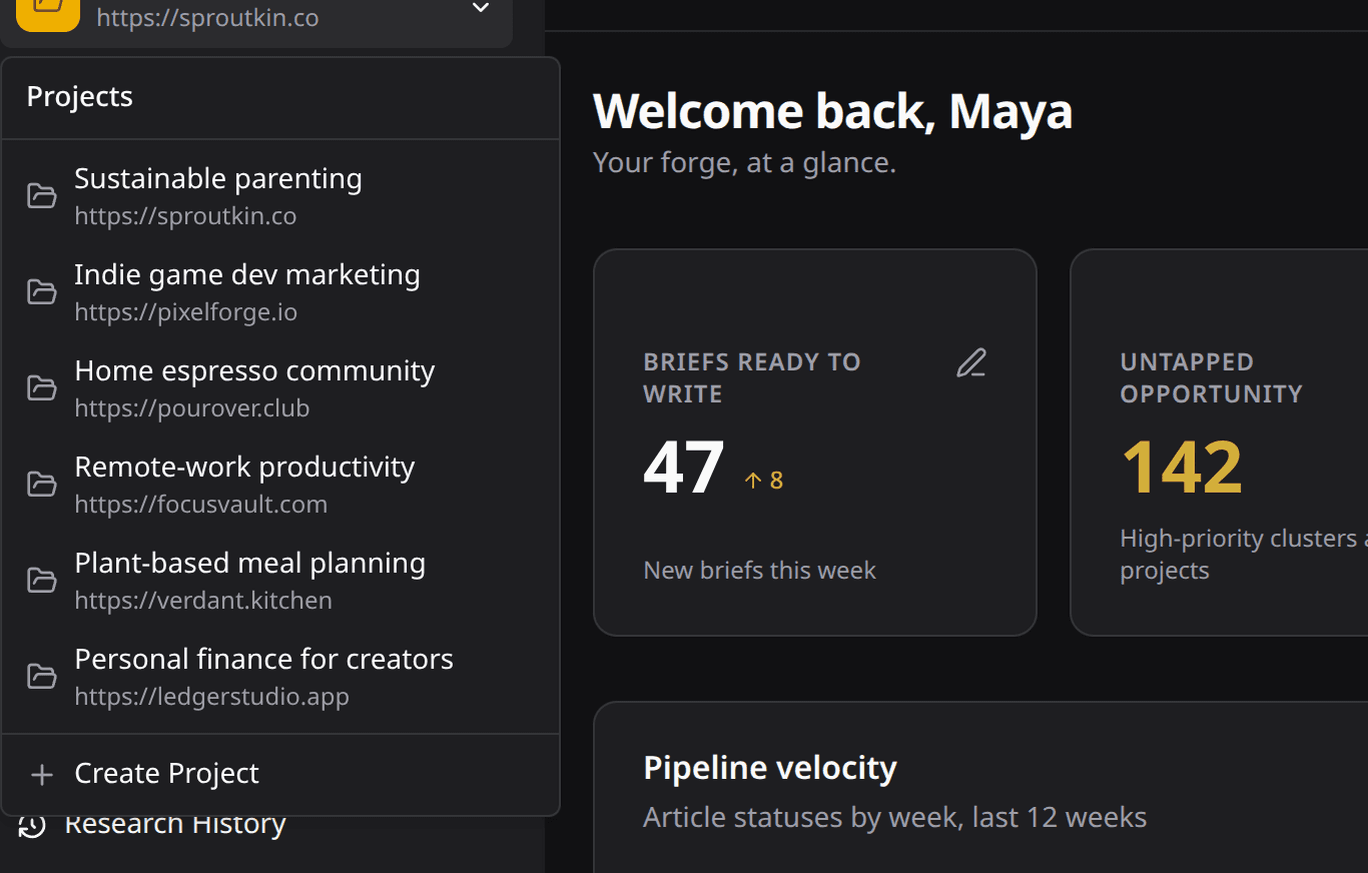Select the Remote-work productivity project
This screenshot has width=1368, height=873.
click(280, 484)
